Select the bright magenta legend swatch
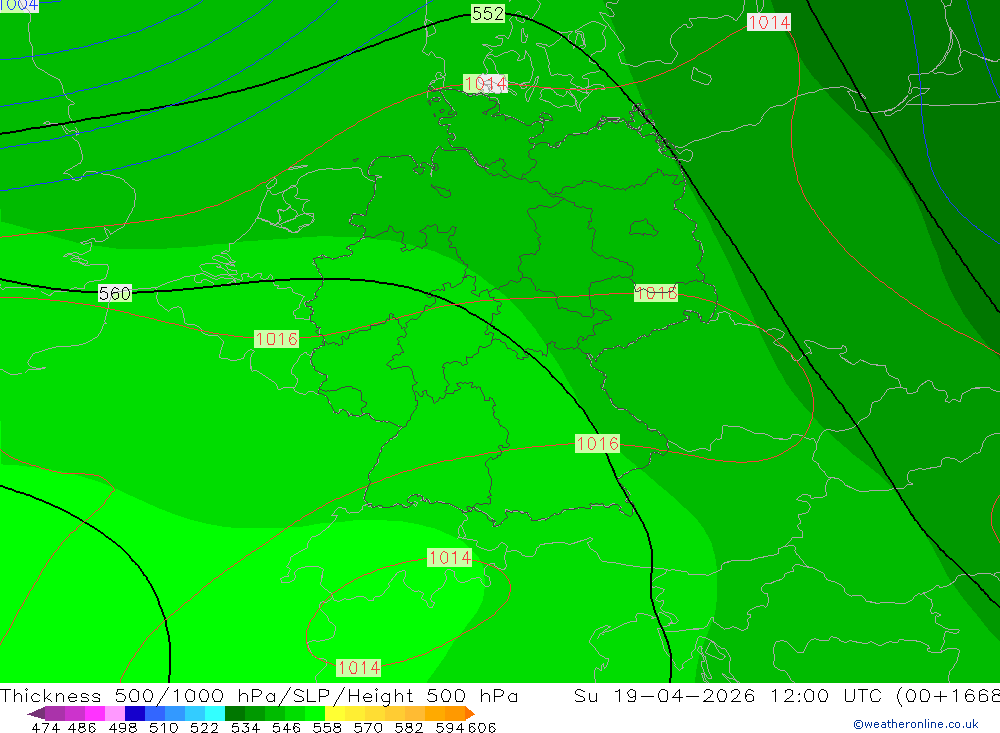The width and height of the screenshot is (1000, 733). click(94, 713)
